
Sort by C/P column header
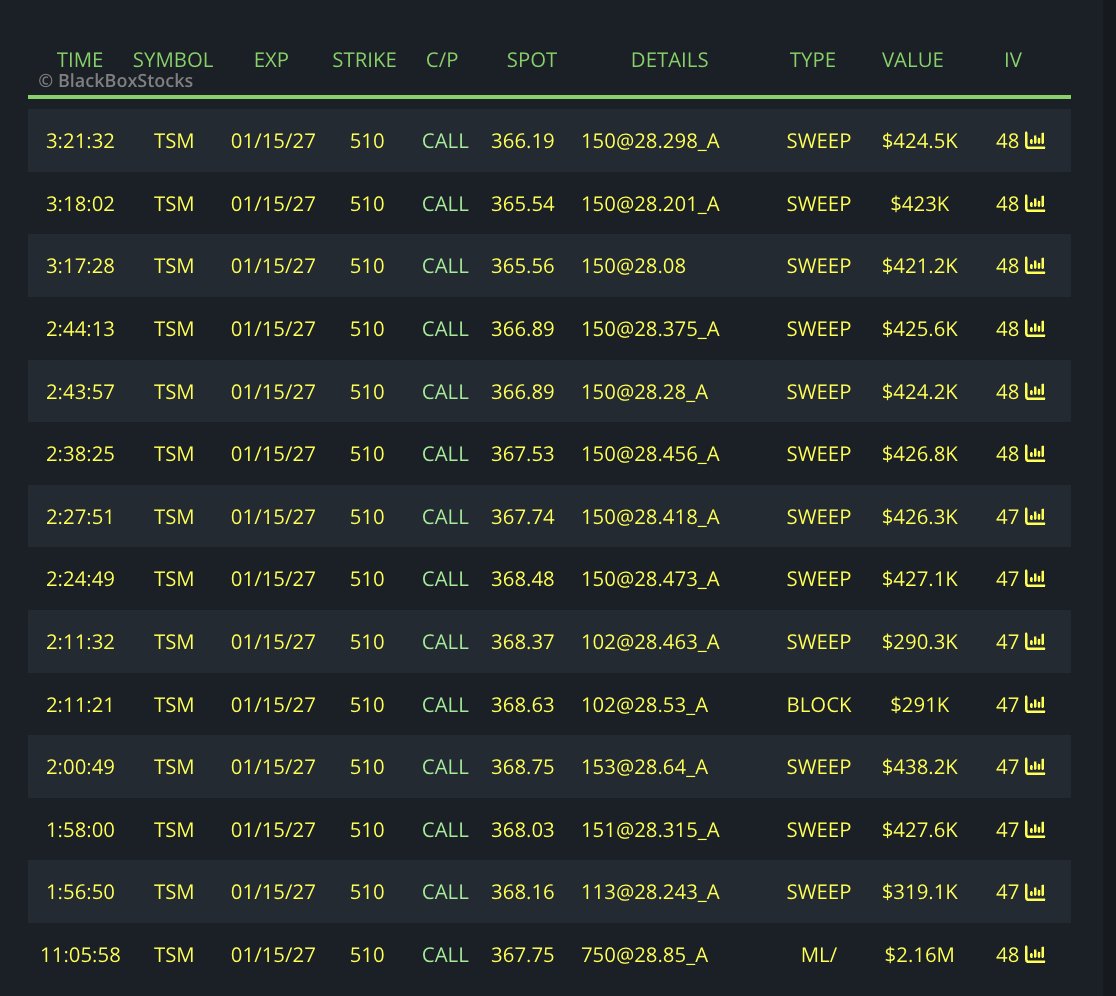442,60
